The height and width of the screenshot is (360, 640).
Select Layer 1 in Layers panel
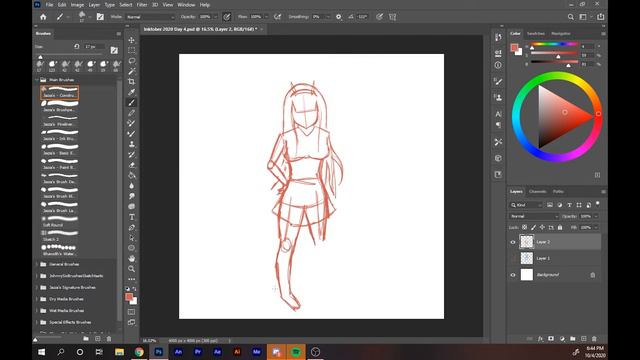coord(555,258)
